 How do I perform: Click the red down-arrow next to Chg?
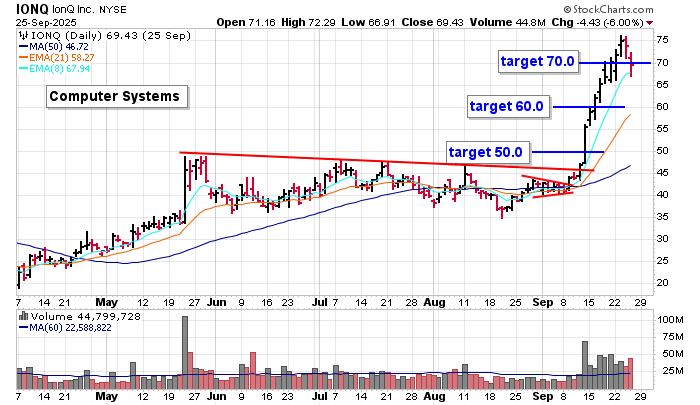click(651, 21)
